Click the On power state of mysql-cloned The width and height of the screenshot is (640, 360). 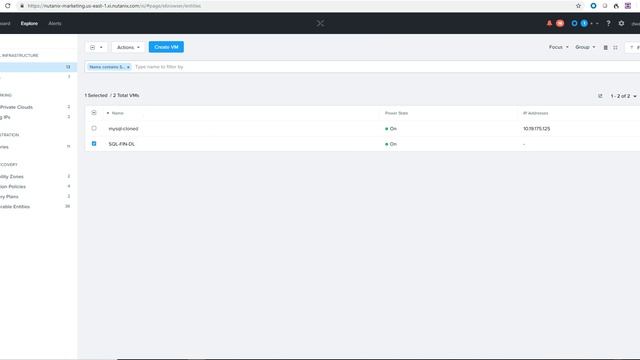391,129
